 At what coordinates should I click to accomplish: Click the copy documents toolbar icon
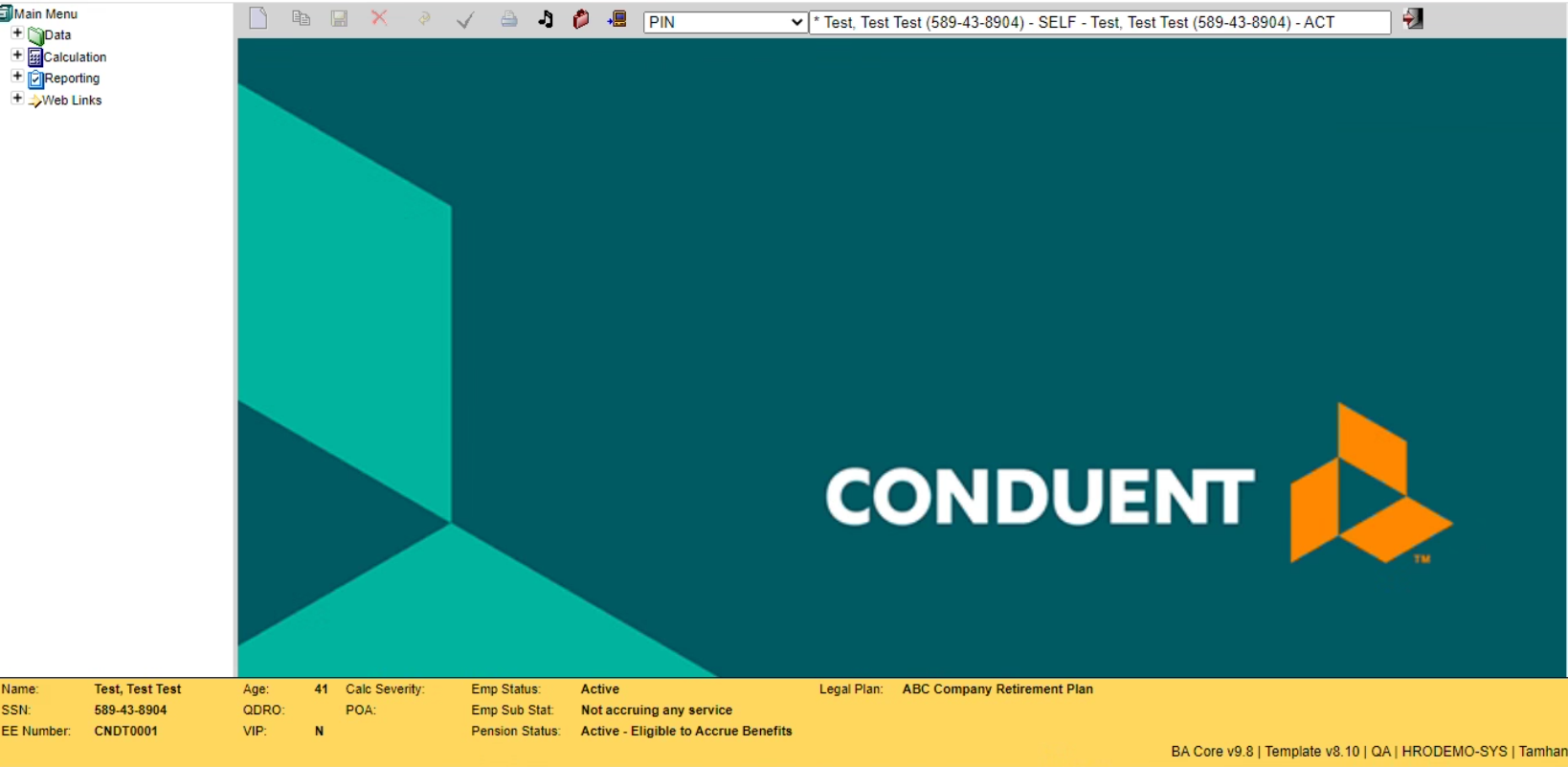tap(301, 18)
